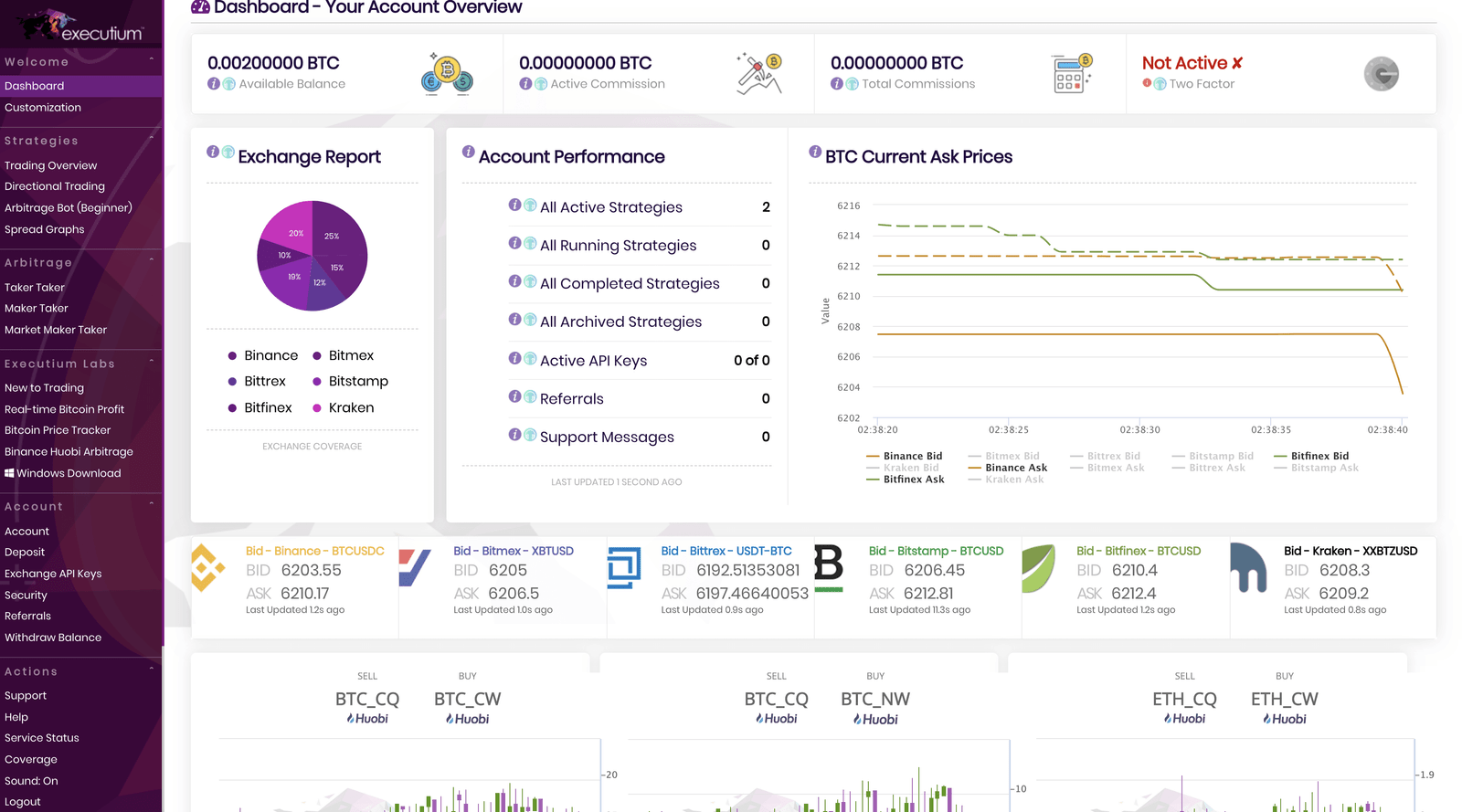Toggle the Two Factor power switch

(x=1381, y=74)
